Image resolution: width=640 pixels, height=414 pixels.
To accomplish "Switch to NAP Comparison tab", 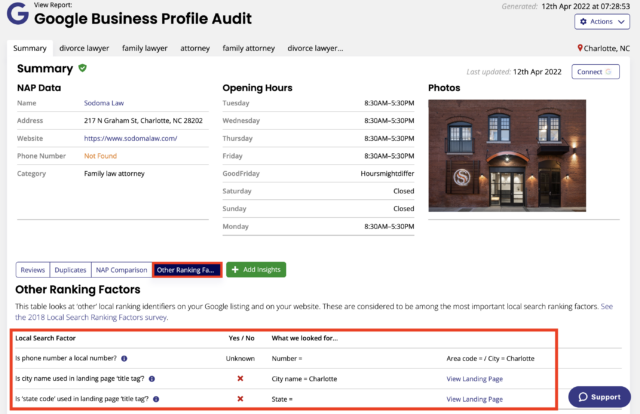I will coord(121,269).
